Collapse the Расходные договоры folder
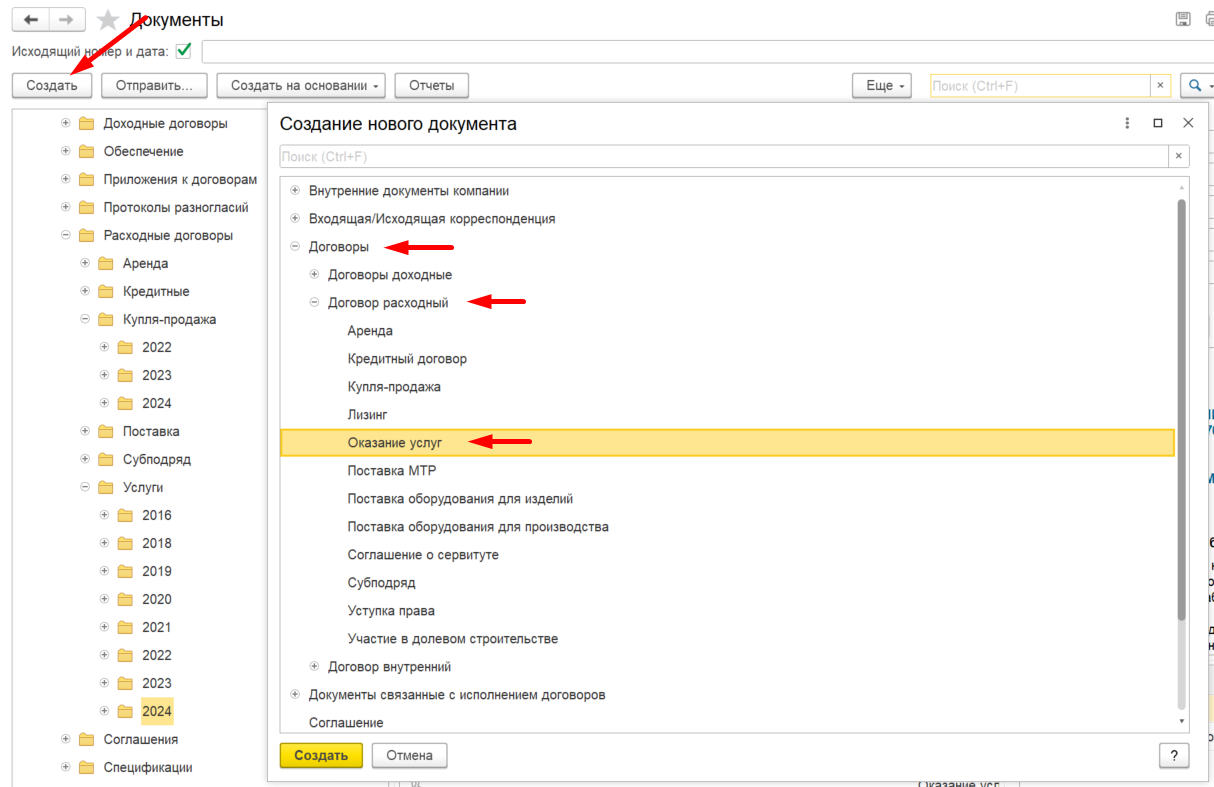1214x787 pixels. point(66,236)
